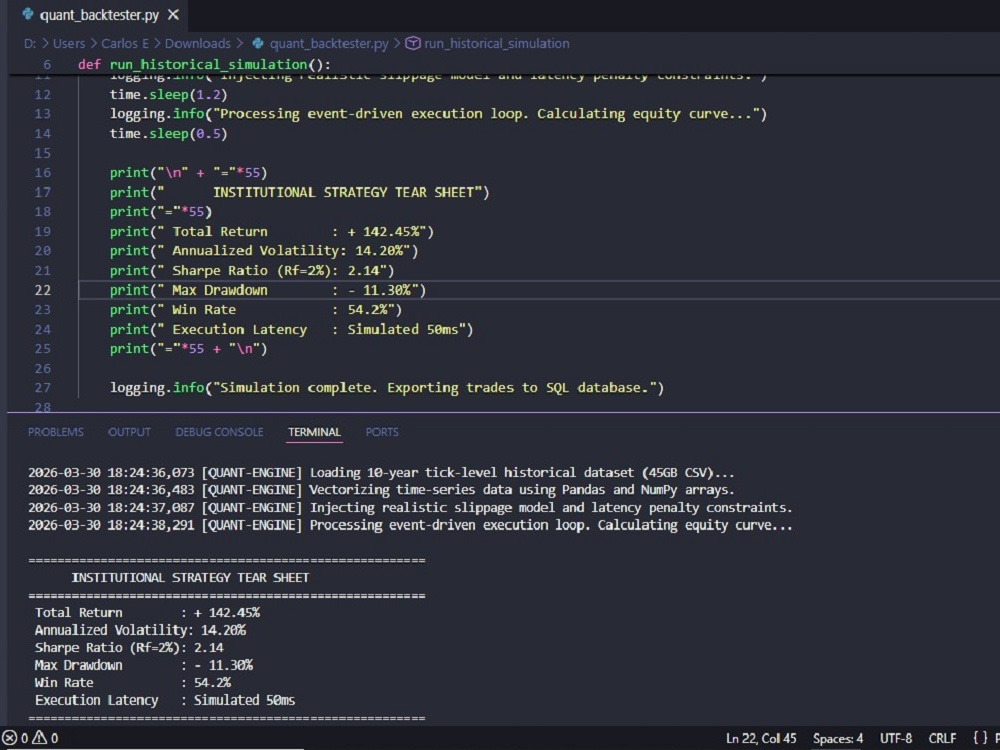
Task: Change line endings via CRLF
Action: pyautogui.click(x=943, y=738)
